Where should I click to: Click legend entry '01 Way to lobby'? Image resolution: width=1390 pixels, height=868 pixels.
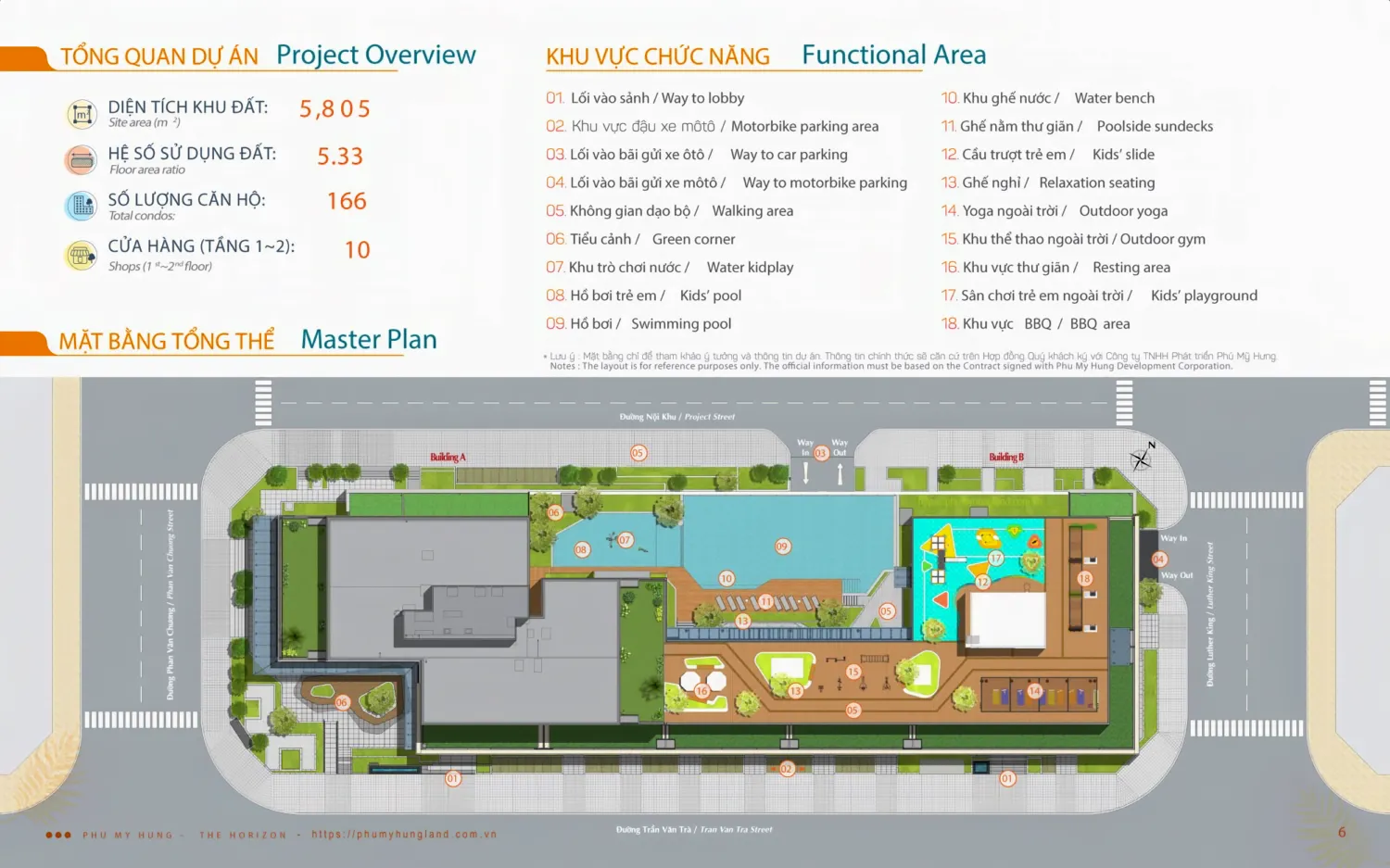pyautogui.click(x=645, y=98)
